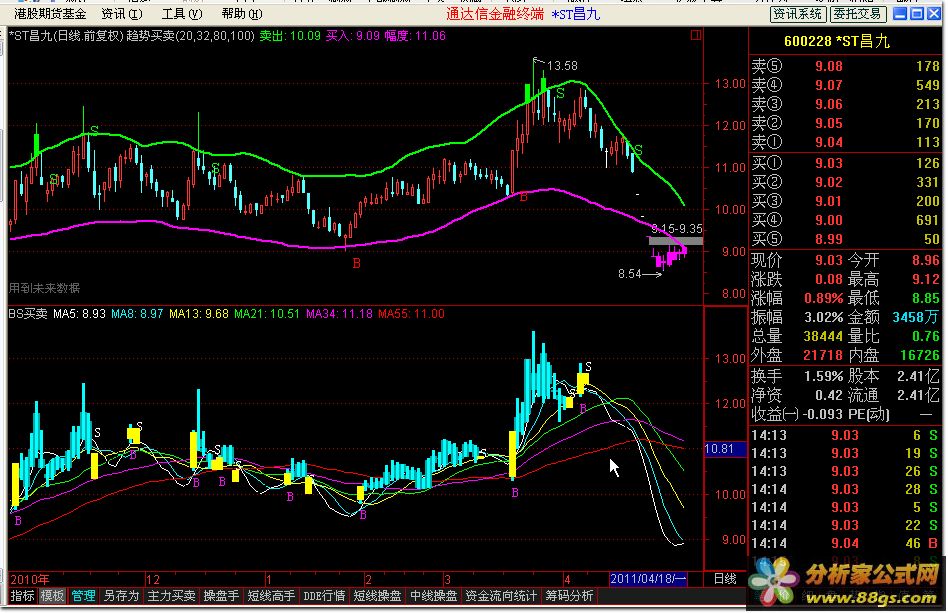Click the 14:14 tick trade with volume 46 B
This screenshot has height=613, width=948.
click(x=845, y=543)
